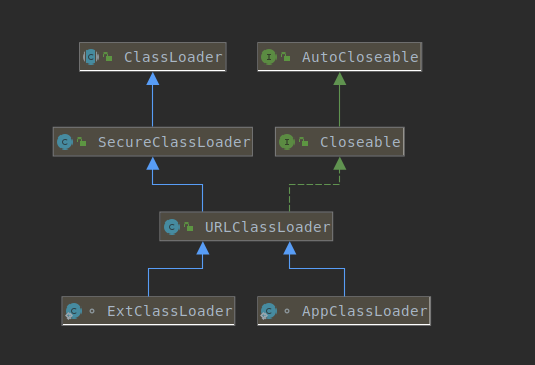
Task: Select the AppClassLoader node label
Action: [365, 311]
